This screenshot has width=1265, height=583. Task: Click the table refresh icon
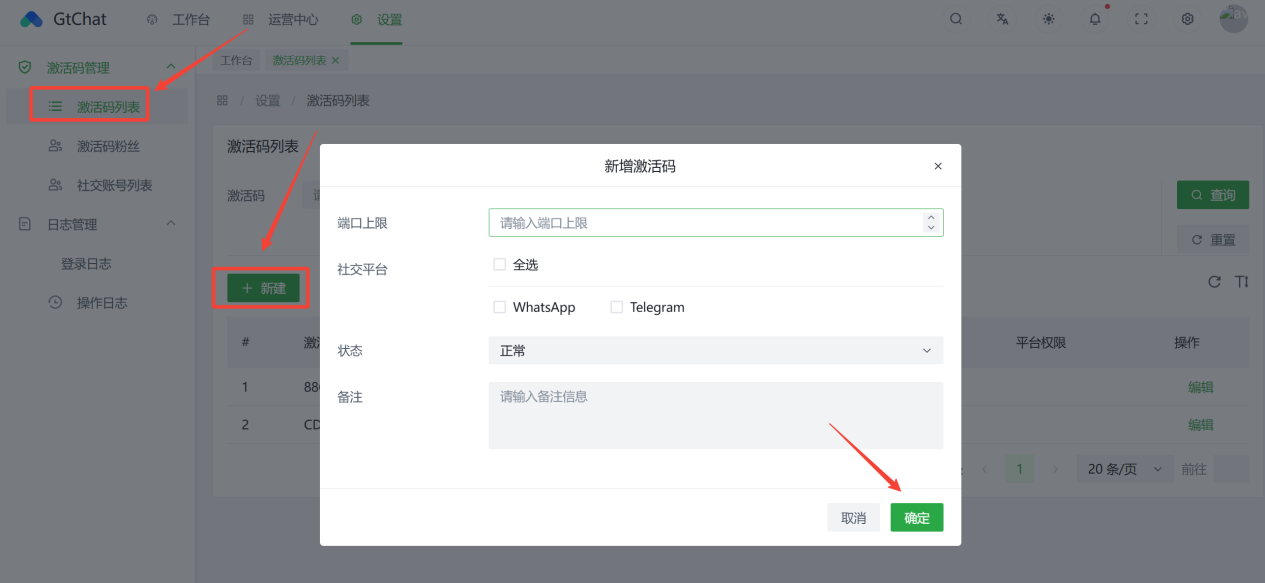click(1214, 282)
